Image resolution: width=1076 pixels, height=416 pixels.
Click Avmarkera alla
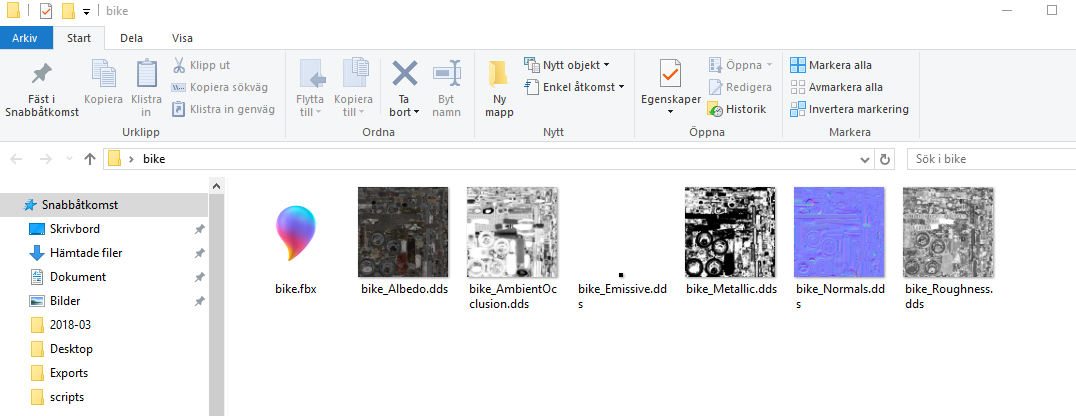tap(837, 87)
